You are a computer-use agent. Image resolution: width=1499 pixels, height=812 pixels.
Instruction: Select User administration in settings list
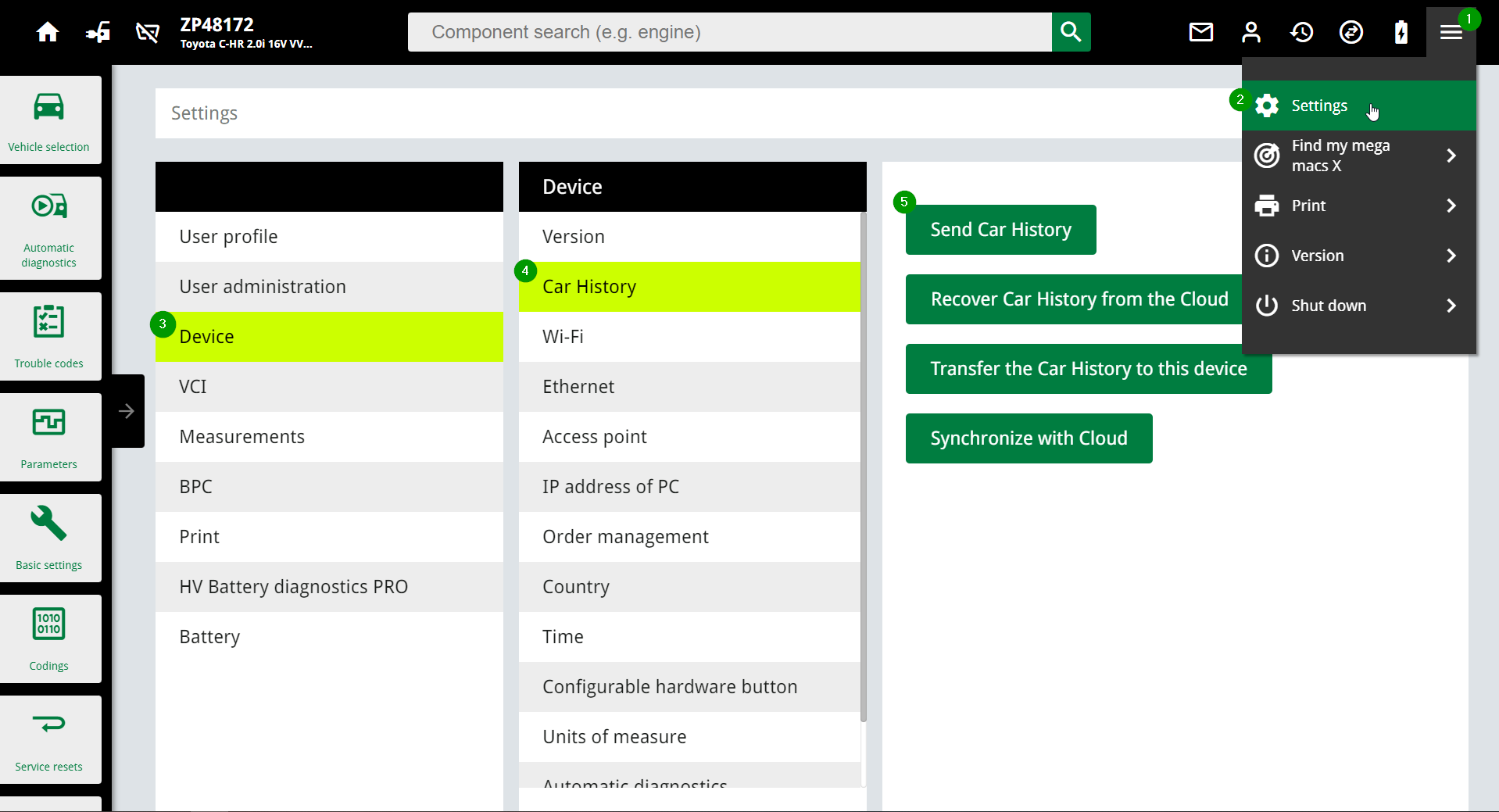(x=329, y=287)
